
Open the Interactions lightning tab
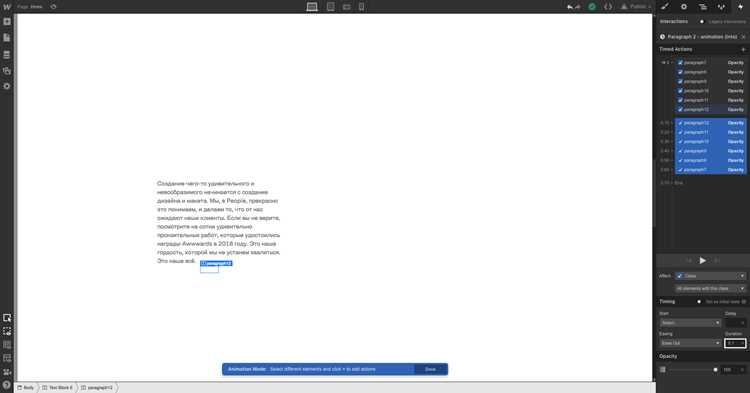click(x=740, y=7)
